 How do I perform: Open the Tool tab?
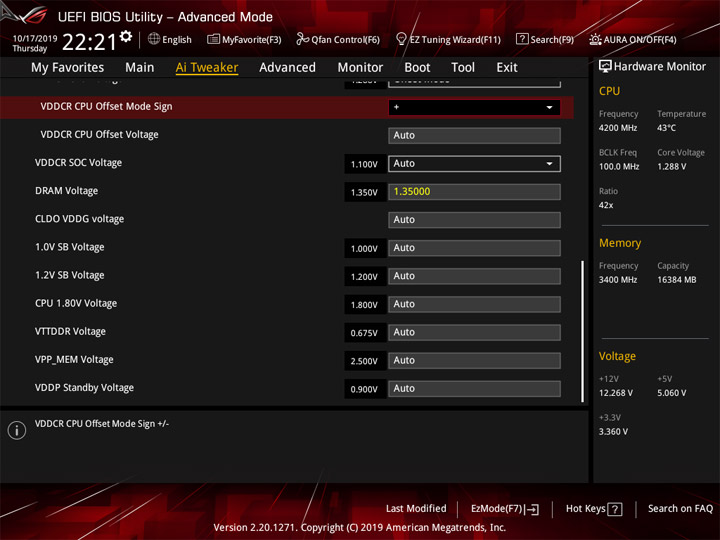(463, 68)
